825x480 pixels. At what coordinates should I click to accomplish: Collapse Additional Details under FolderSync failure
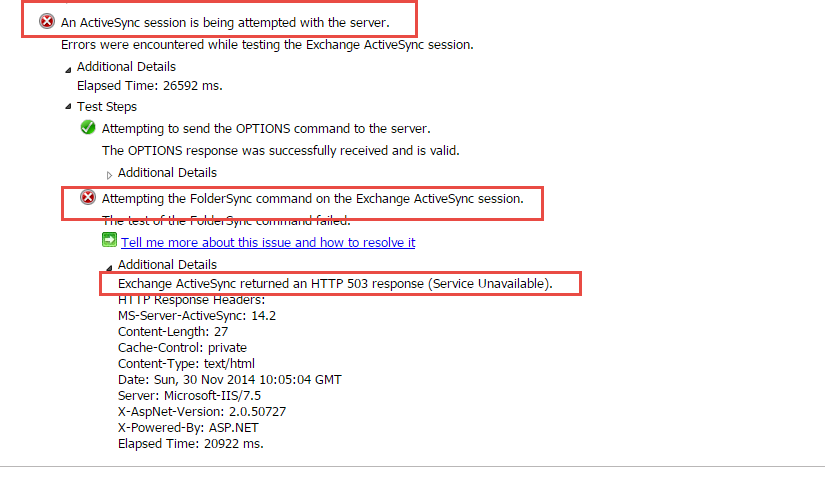click(x=109, y=267)
